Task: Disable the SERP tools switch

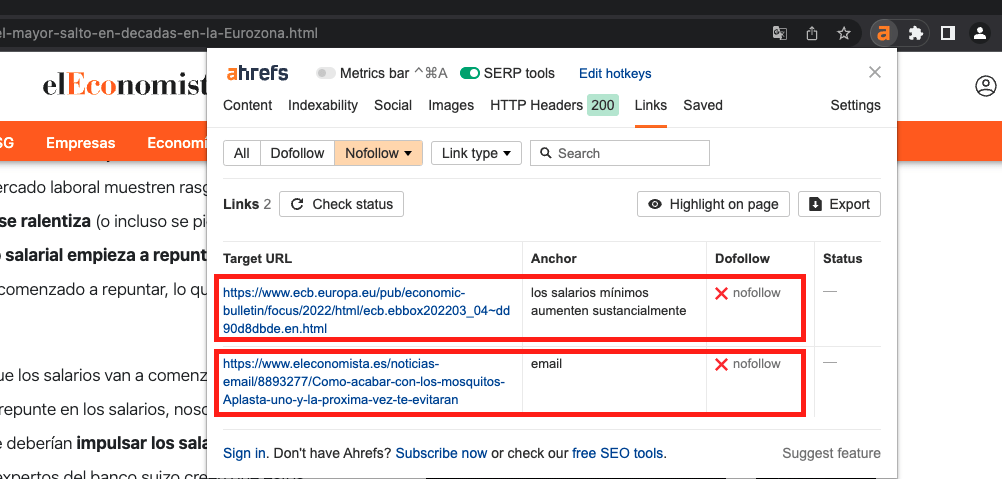Action: 470,73
